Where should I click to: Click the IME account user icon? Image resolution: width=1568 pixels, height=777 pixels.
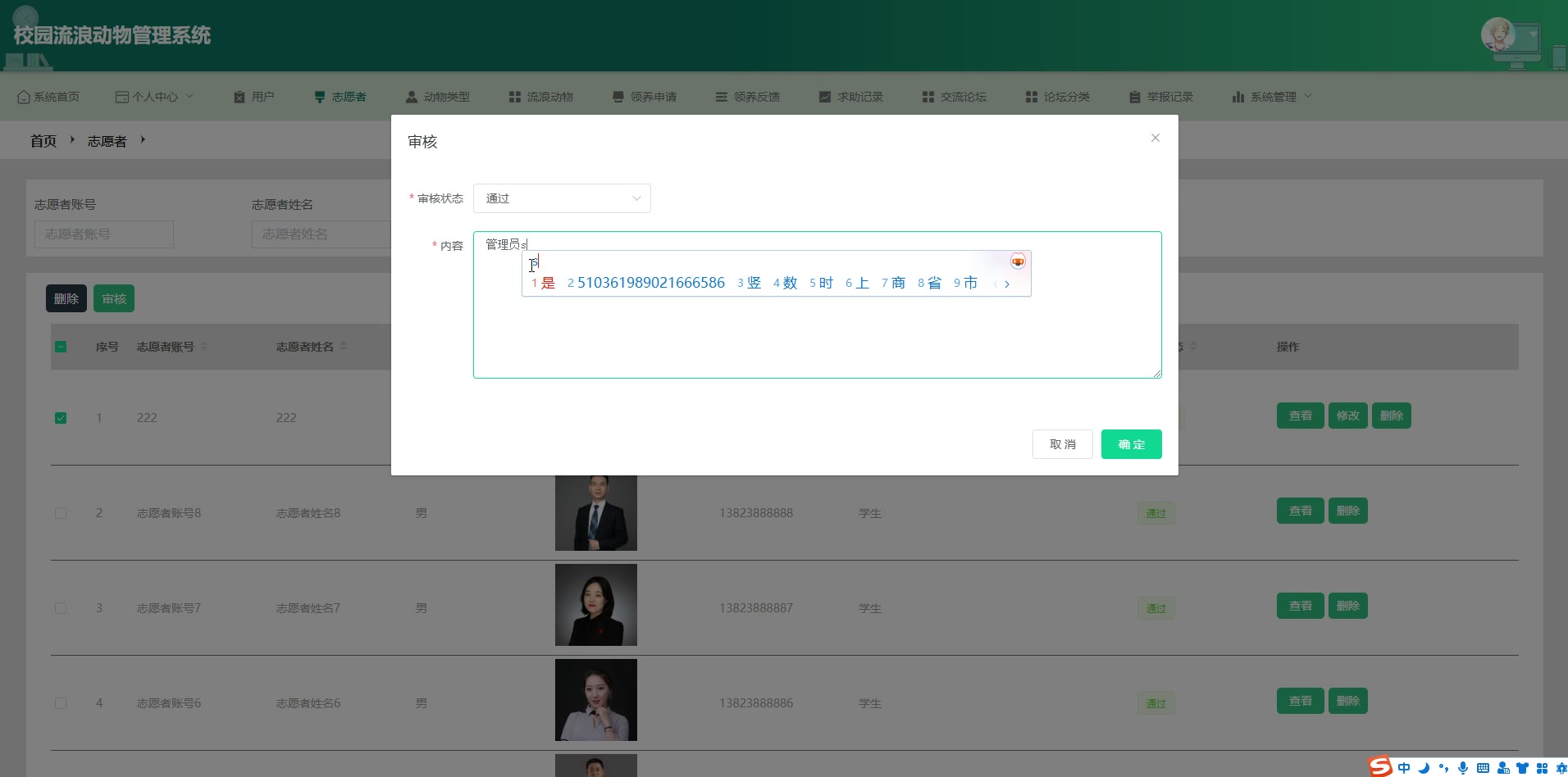coord(1503,768)
